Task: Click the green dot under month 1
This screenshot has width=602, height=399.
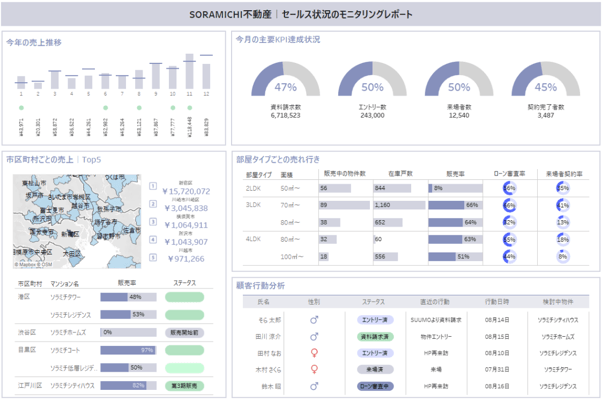Action: pos(21,108)
